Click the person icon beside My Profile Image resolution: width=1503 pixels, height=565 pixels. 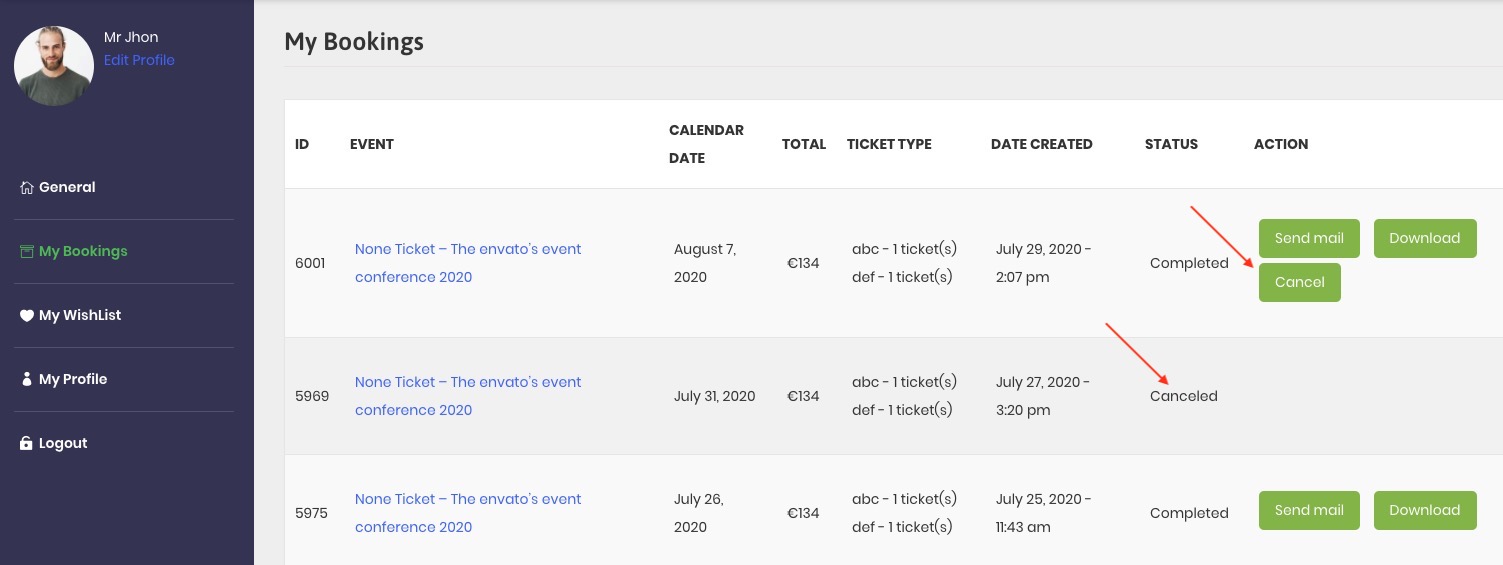(x=27, y=380)
